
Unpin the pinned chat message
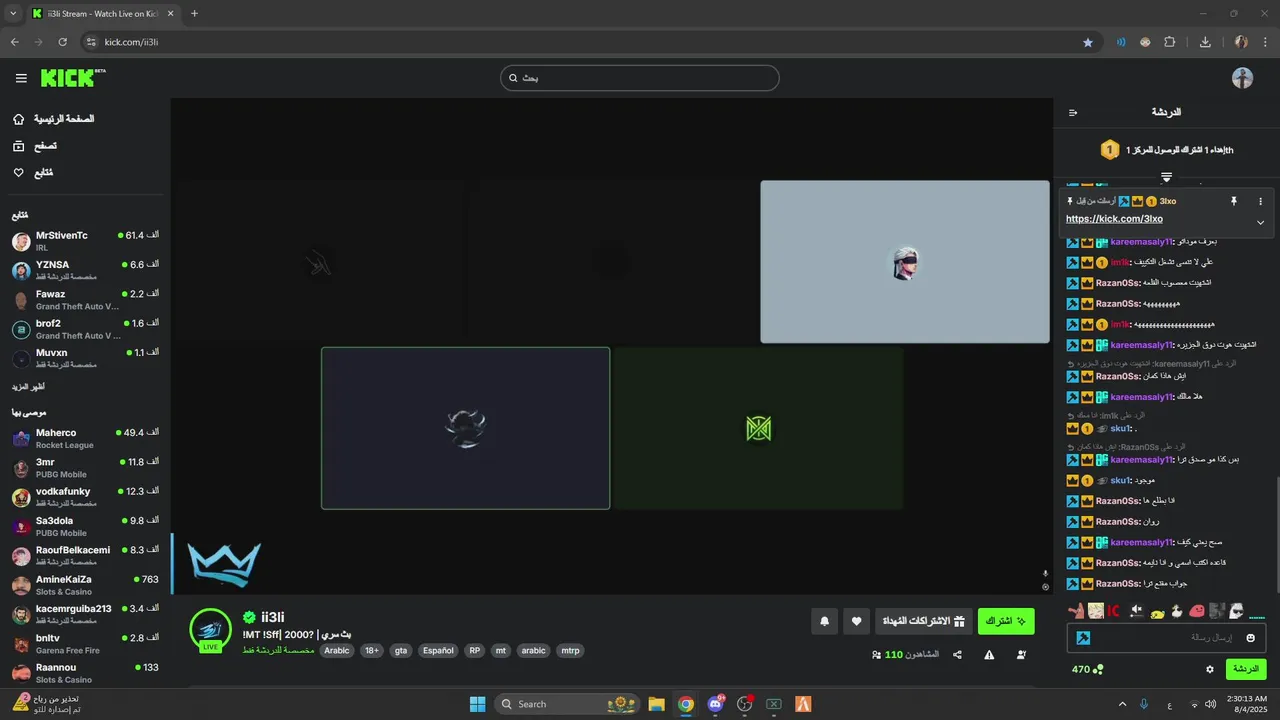[x=1233, y=201]
